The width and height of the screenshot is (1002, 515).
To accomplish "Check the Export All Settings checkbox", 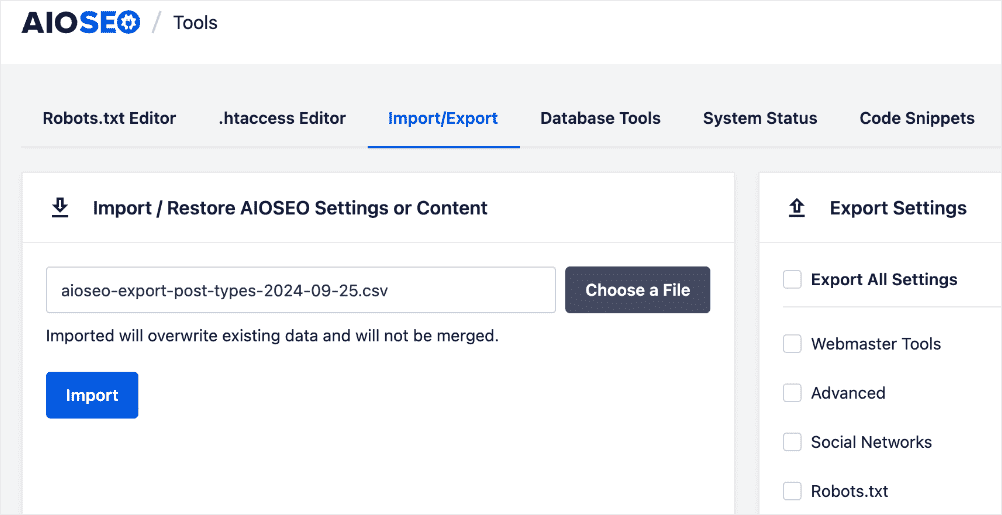I will (792, 279).
